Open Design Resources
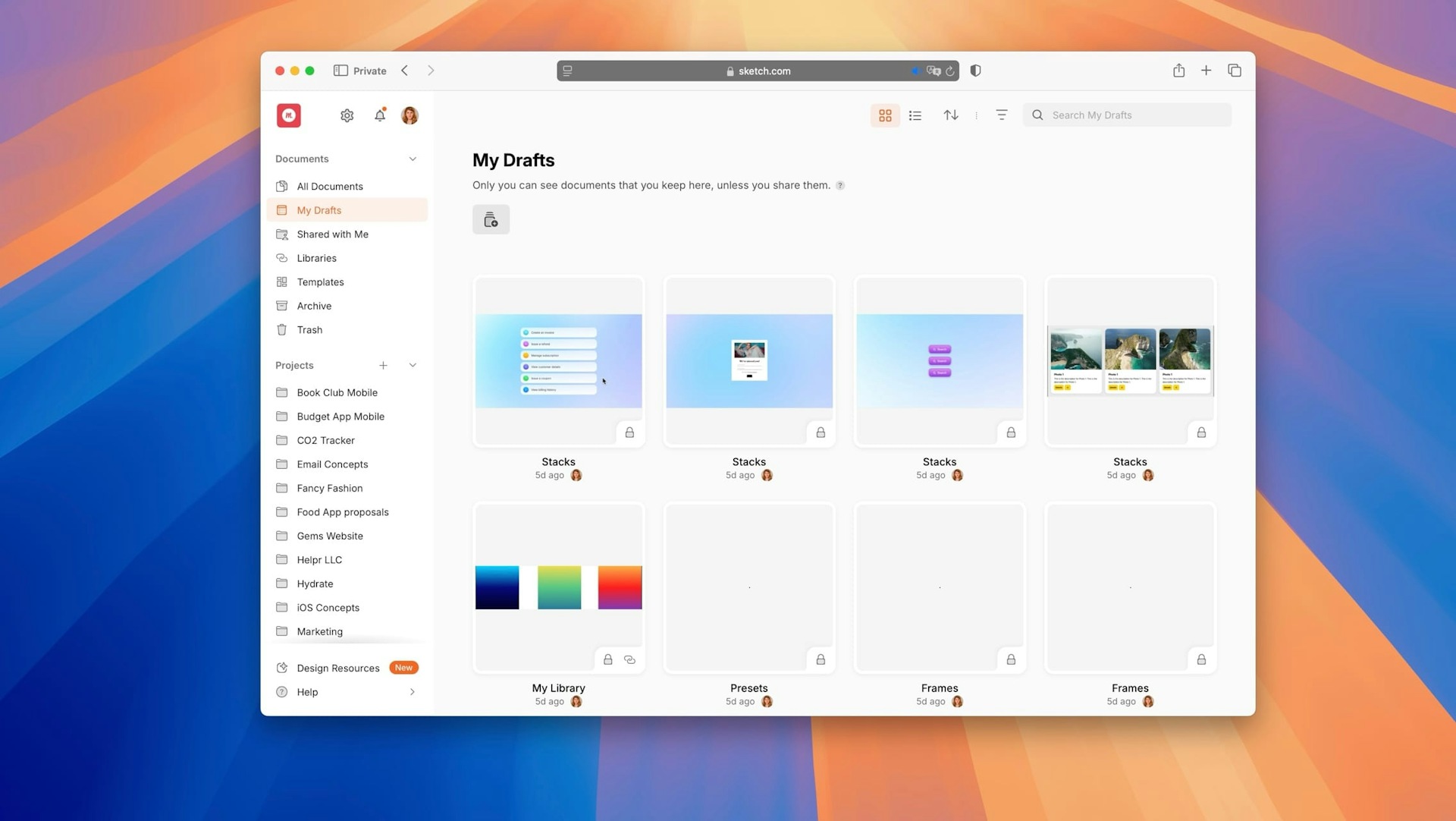 click(338, 668)
